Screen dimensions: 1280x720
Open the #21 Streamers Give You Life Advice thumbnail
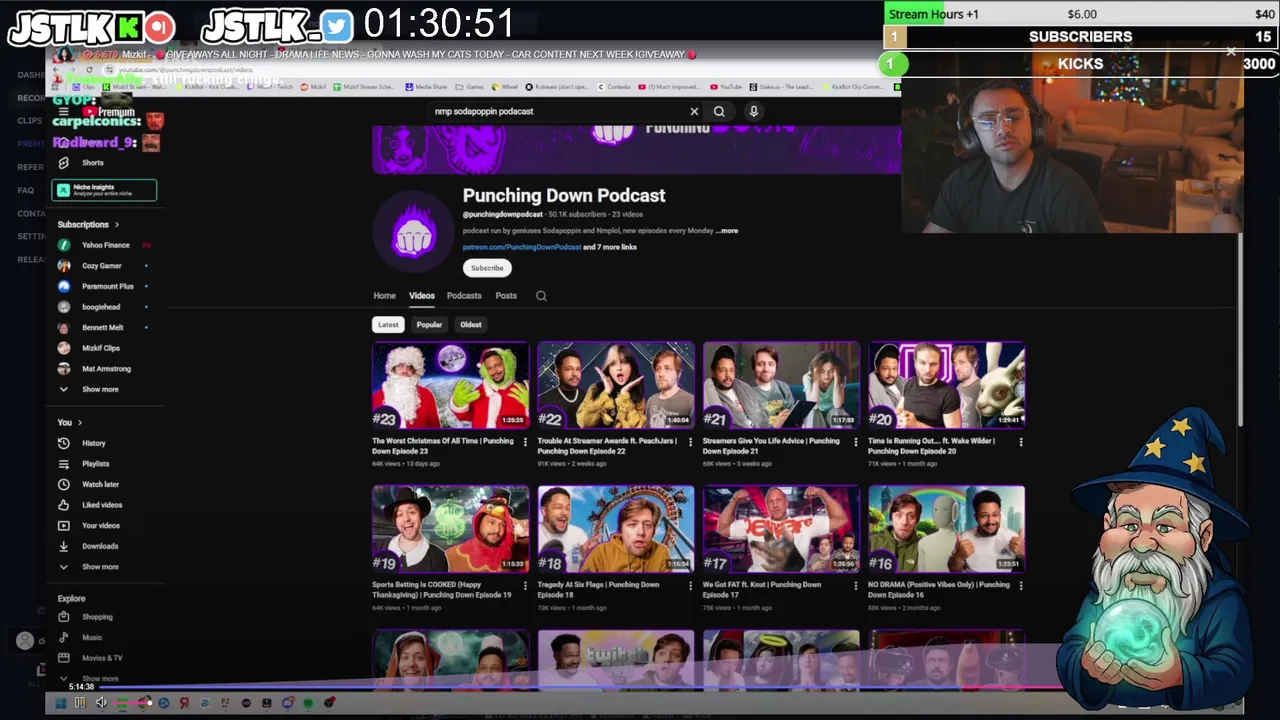[781, 386]
